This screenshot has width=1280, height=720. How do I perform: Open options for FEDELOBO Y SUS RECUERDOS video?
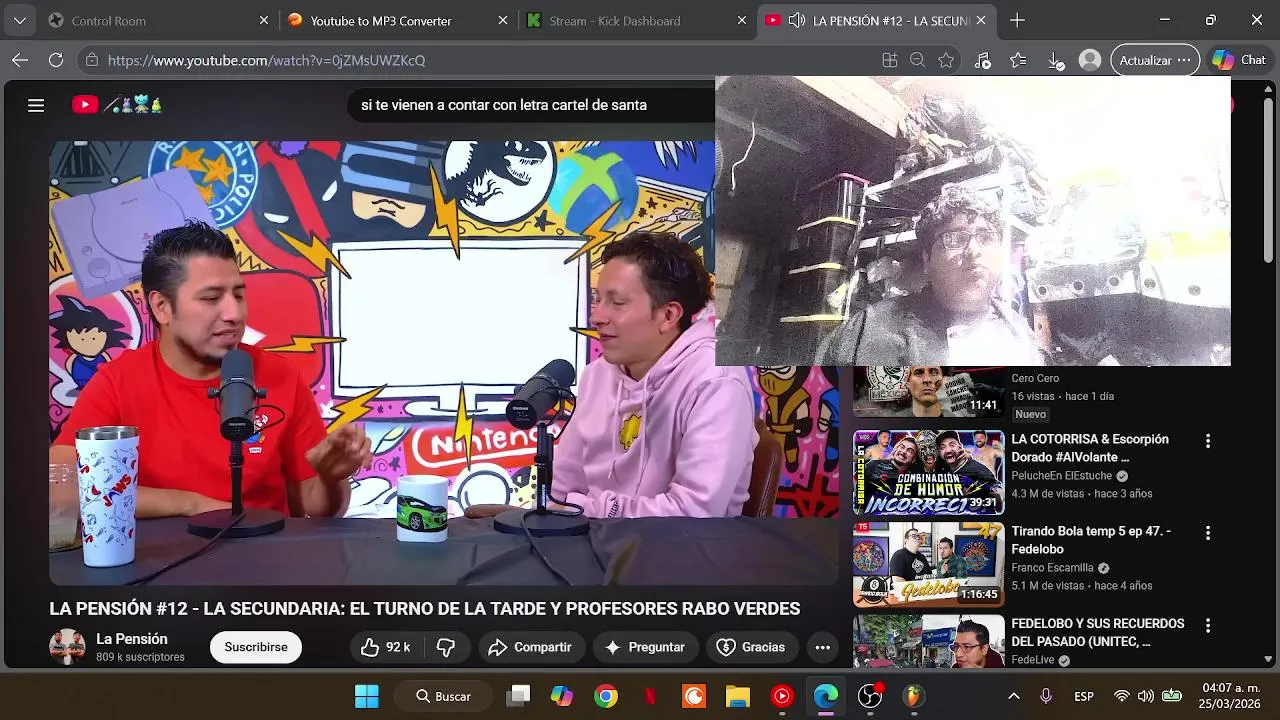click(x=1207, y=625)
